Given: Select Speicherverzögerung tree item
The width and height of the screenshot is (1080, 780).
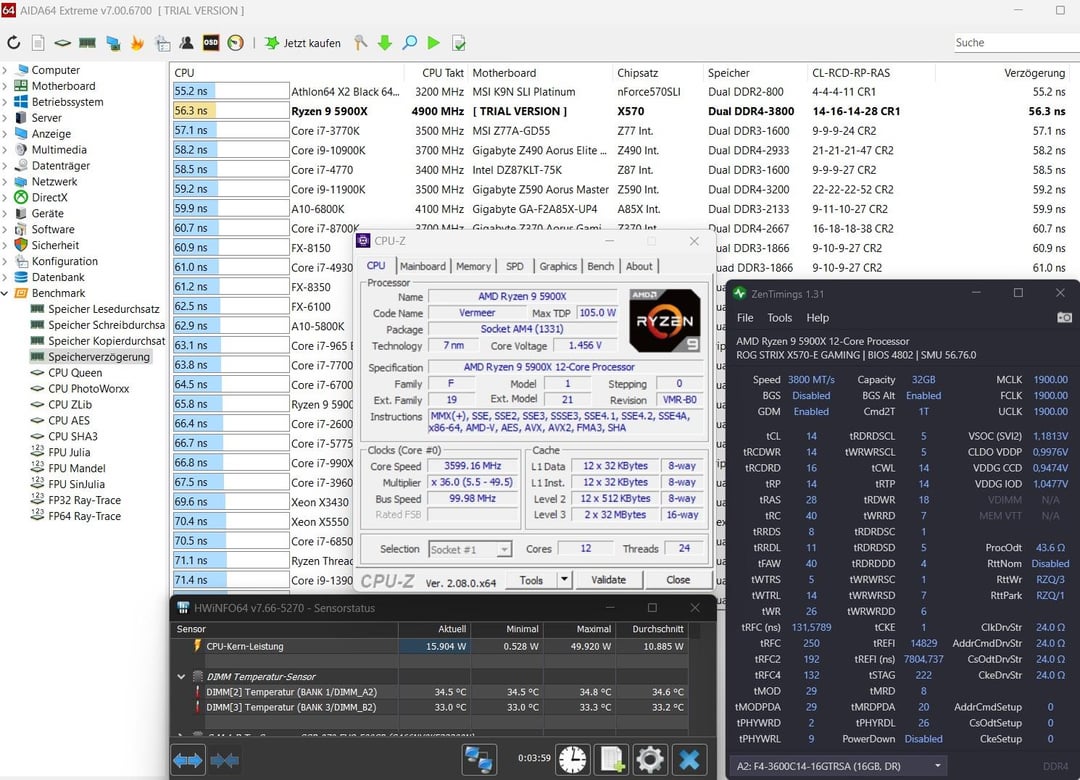Looking at the screenshot, I should 98,357.
